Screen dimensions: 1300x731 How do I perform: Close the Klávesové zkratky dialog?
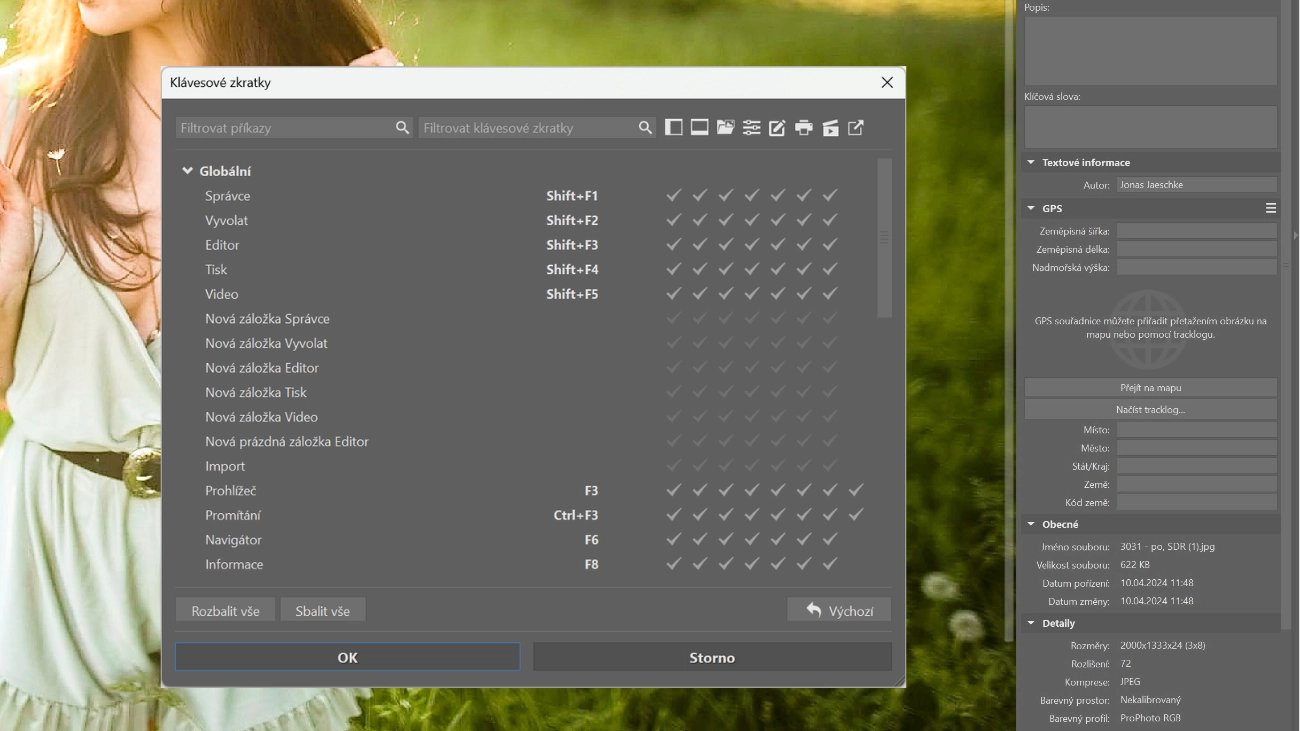tap(887, 83)
